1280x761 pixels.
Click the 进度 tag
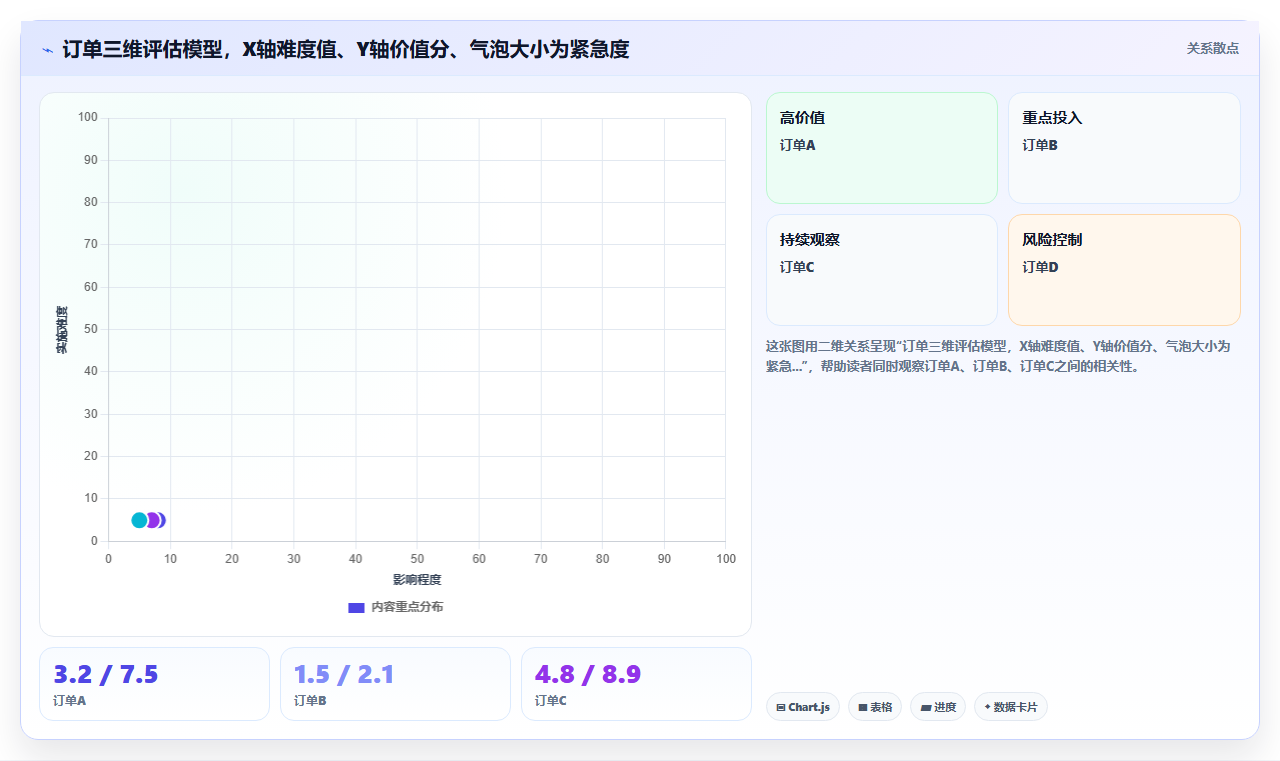938,707
